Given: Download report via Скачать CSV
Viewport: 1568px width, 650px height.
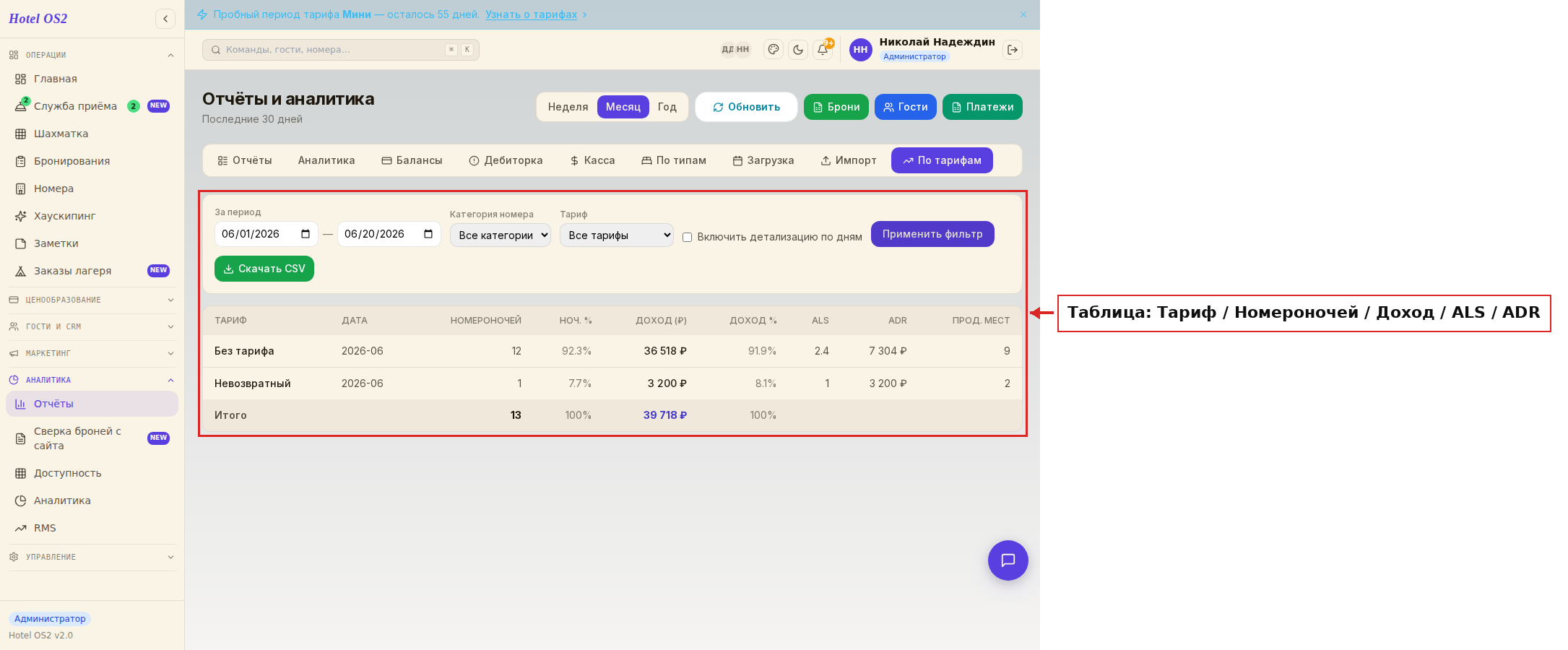Looking at the screenshot, I should coord(264,269).
